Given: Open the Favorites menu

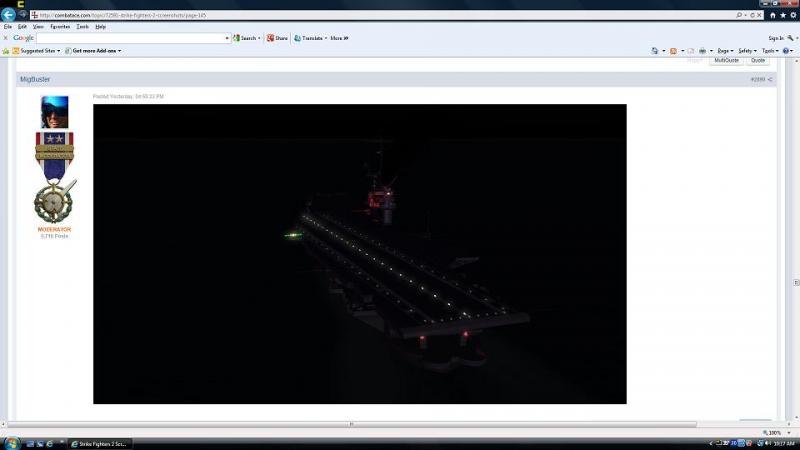Looking at the screenshot, I should point(60,27).
